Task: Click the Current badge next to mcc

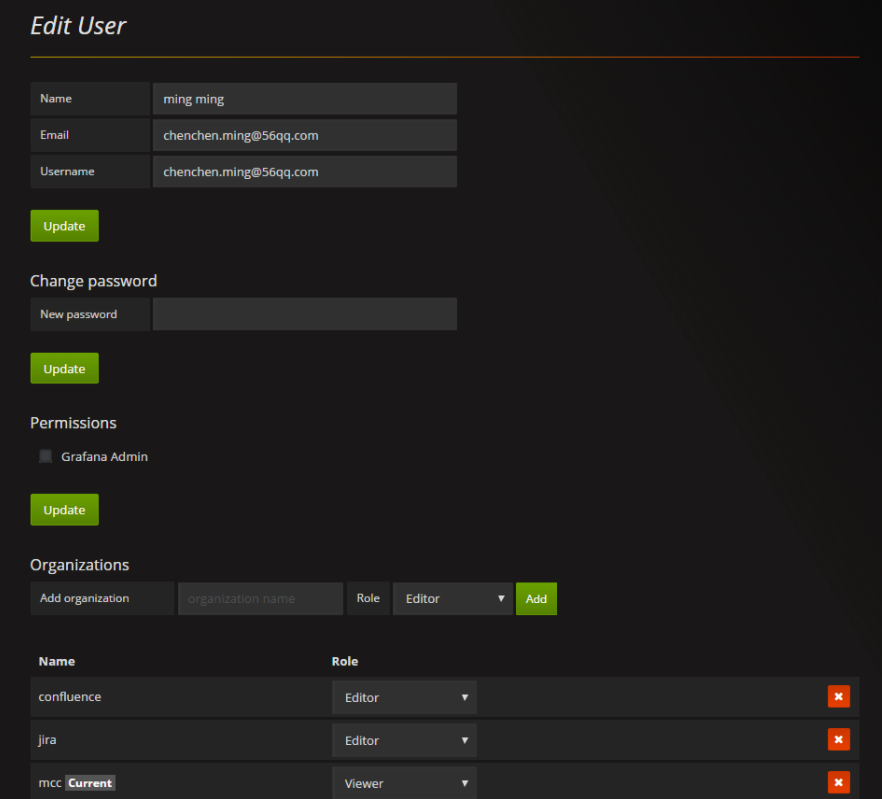Action: tap(90, 783)
